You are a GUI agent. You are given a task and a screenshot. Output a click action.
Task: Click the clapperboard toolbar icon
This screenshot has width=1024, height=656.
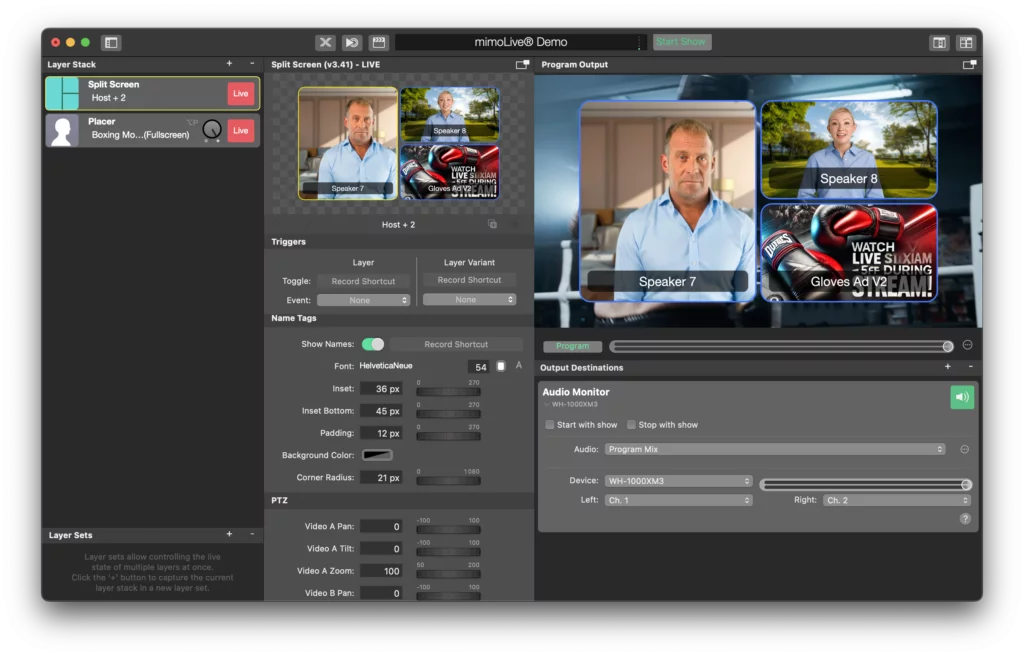(379, 42)
